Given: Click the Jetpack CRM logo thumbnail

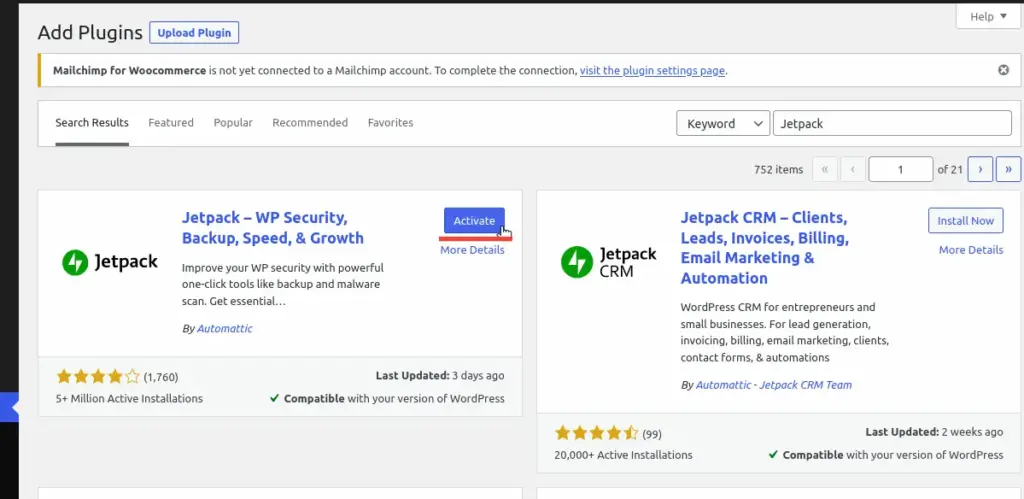Looking at the screenshot, I should coord(609,262).
